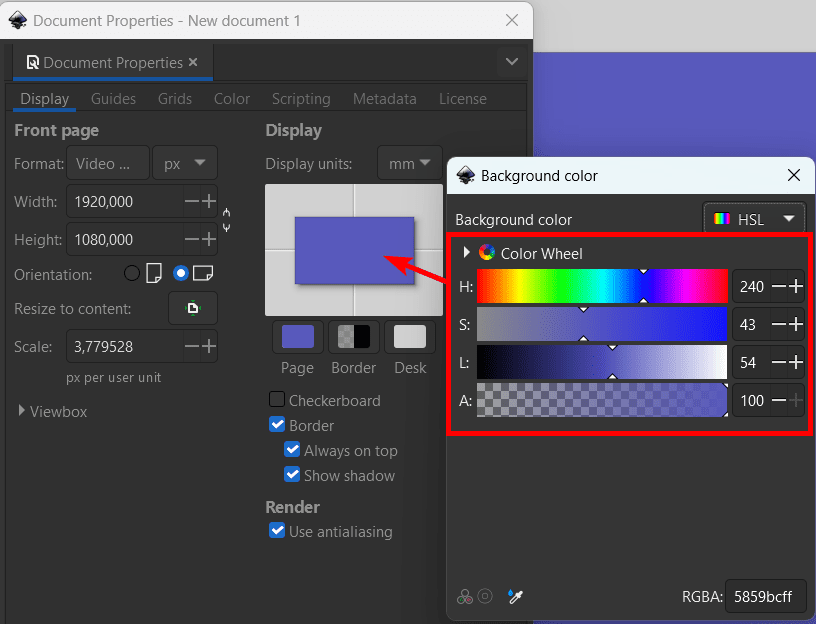Click the lock aspect ratio link icon
The width and height of the screenshot is (816, 624).
(x=226, y=220)
